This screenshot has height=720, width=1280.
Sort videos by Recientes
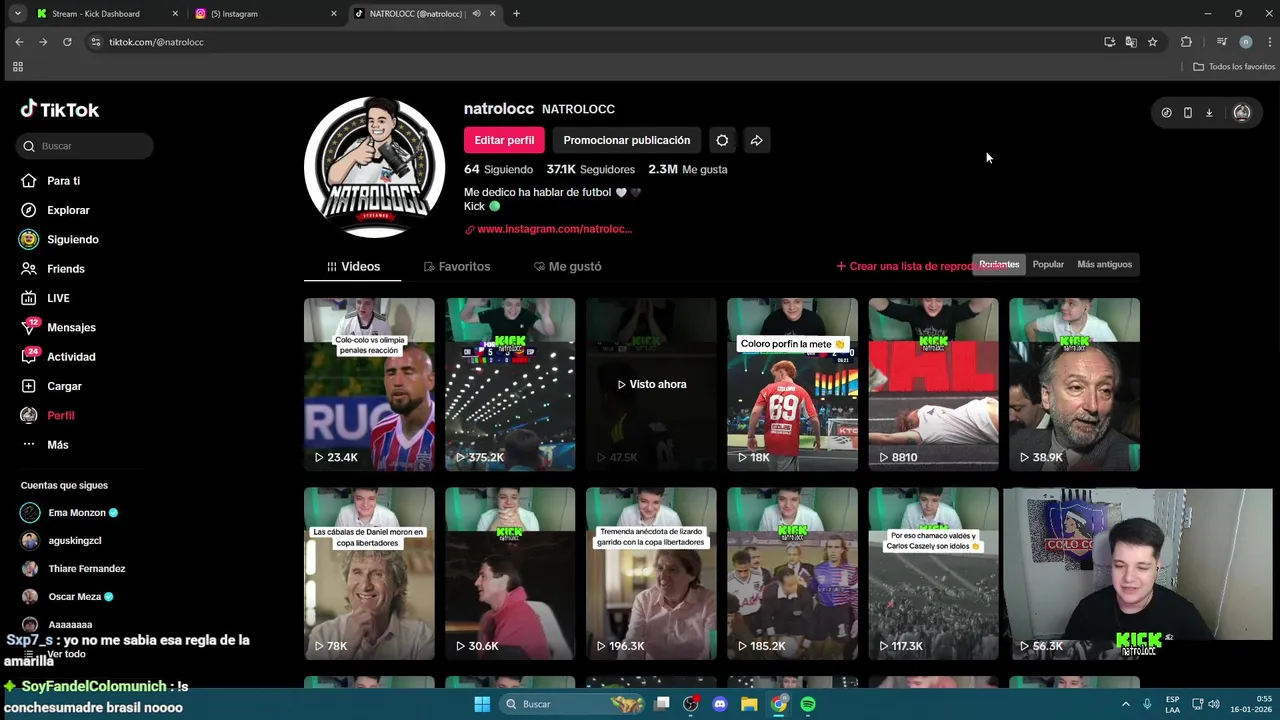pos(999,265)
